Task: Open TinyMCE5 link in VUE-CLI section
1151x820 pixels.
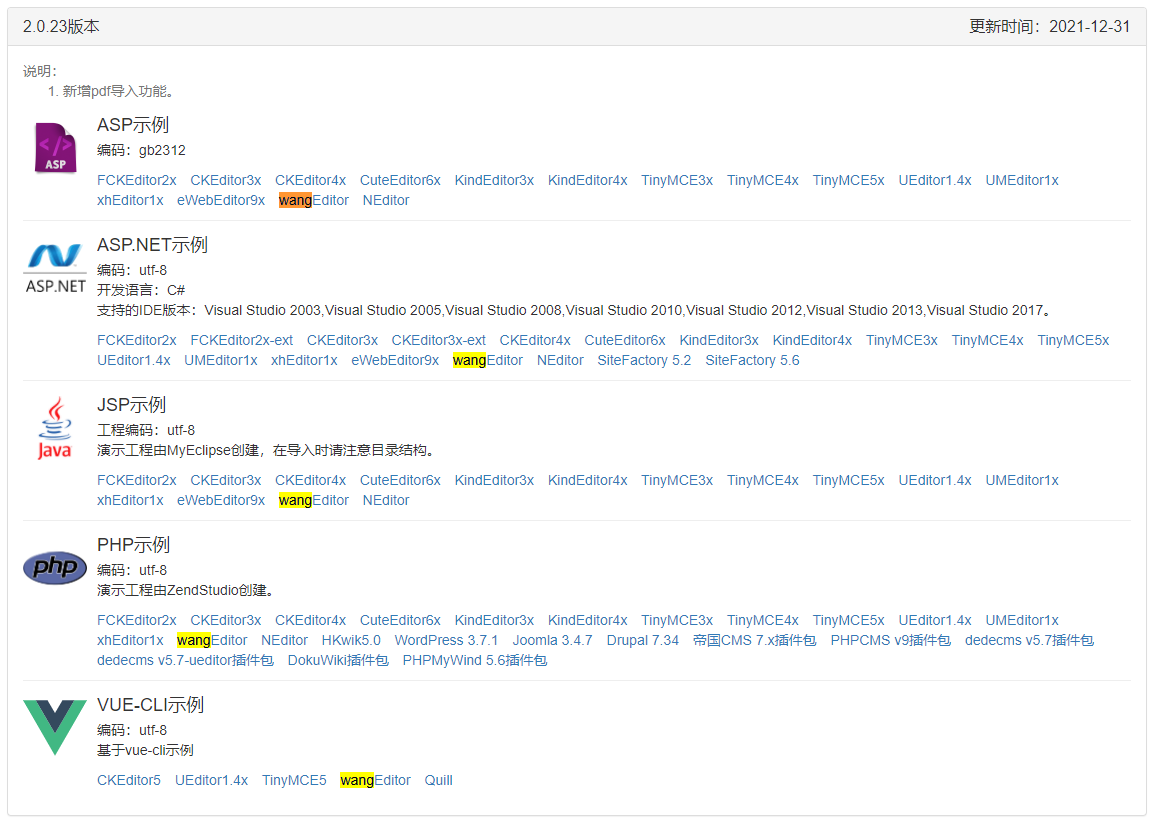Action: click(294, 781)
